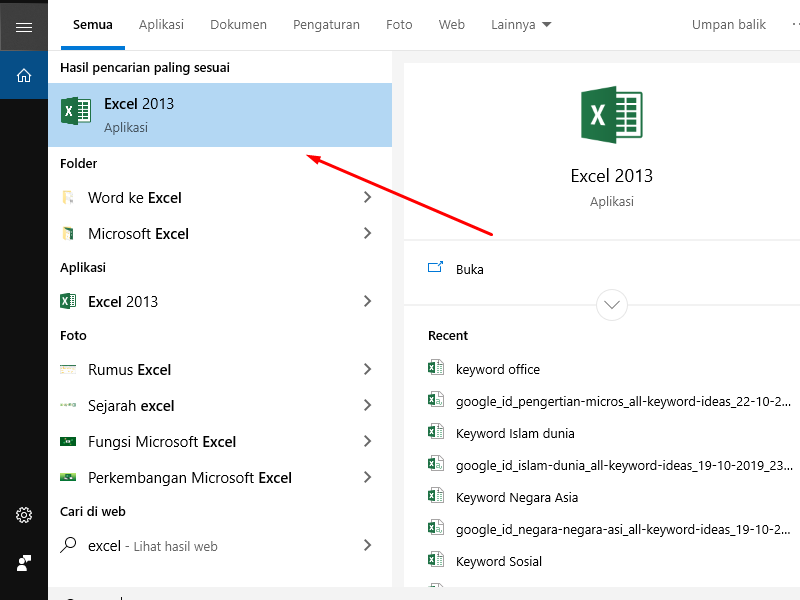Expand more actions circular down arrow

pyautogui.click(x=612, y=305)
